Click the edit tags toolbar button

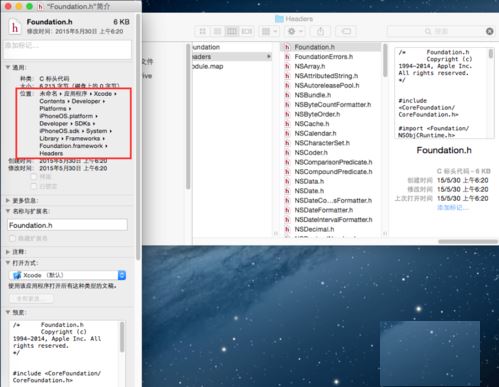tap(346, 31)
